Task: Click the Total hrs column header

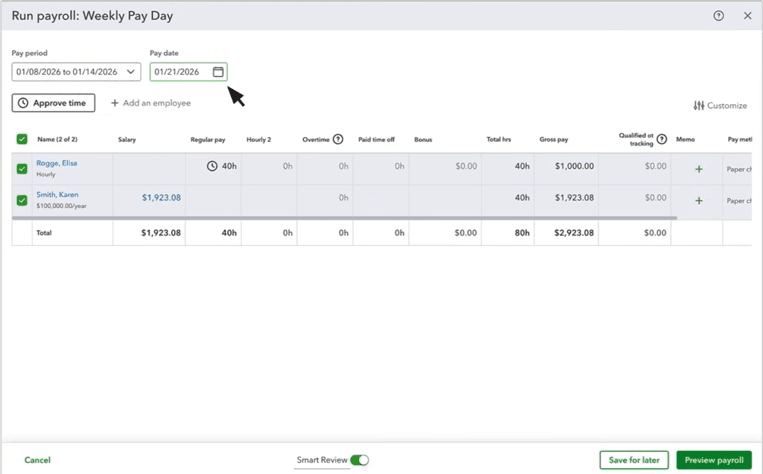Action: tap(499, 139)
